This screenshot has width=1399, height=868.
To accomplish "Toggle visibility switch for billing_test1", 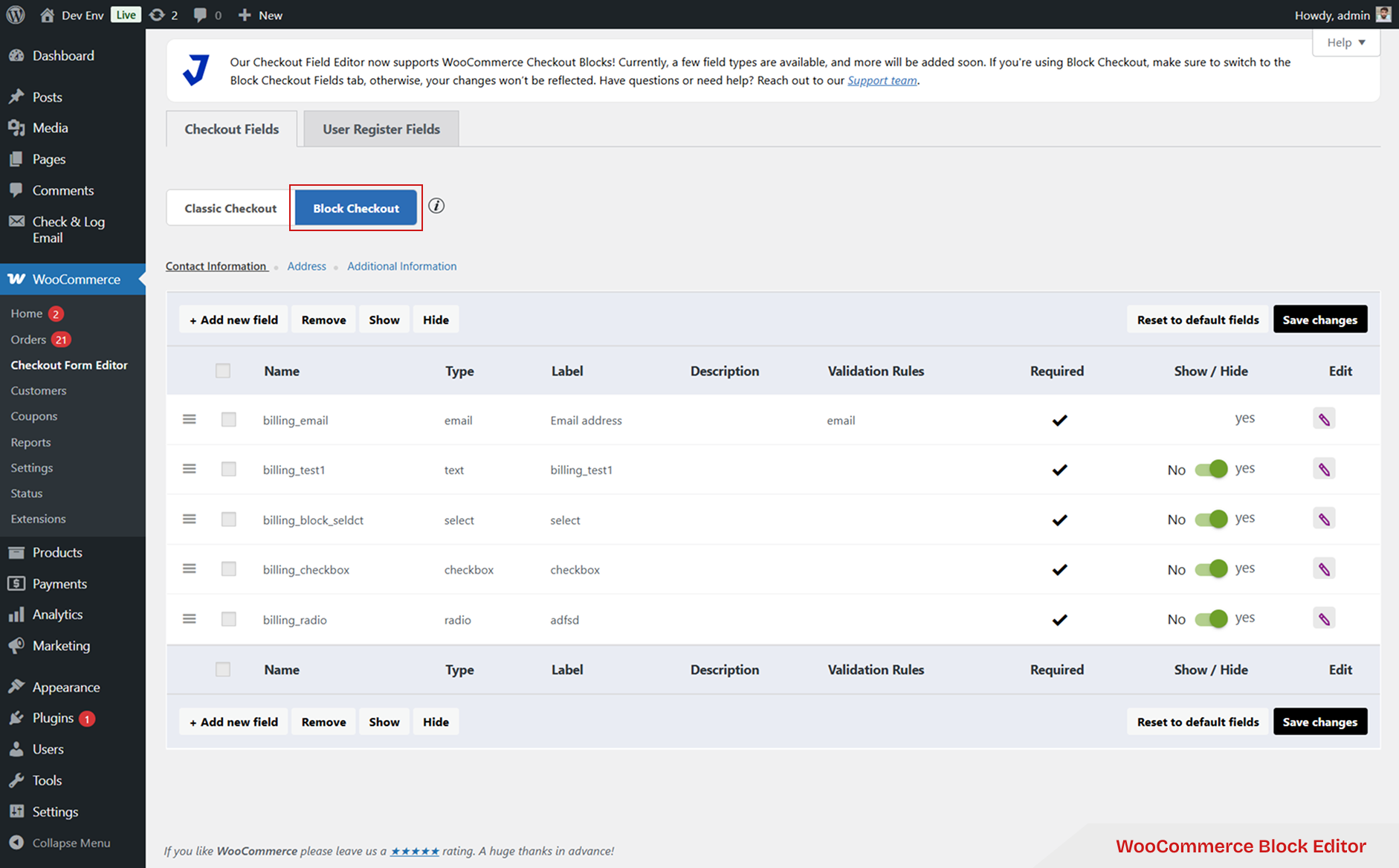I will pos(1212,469).
